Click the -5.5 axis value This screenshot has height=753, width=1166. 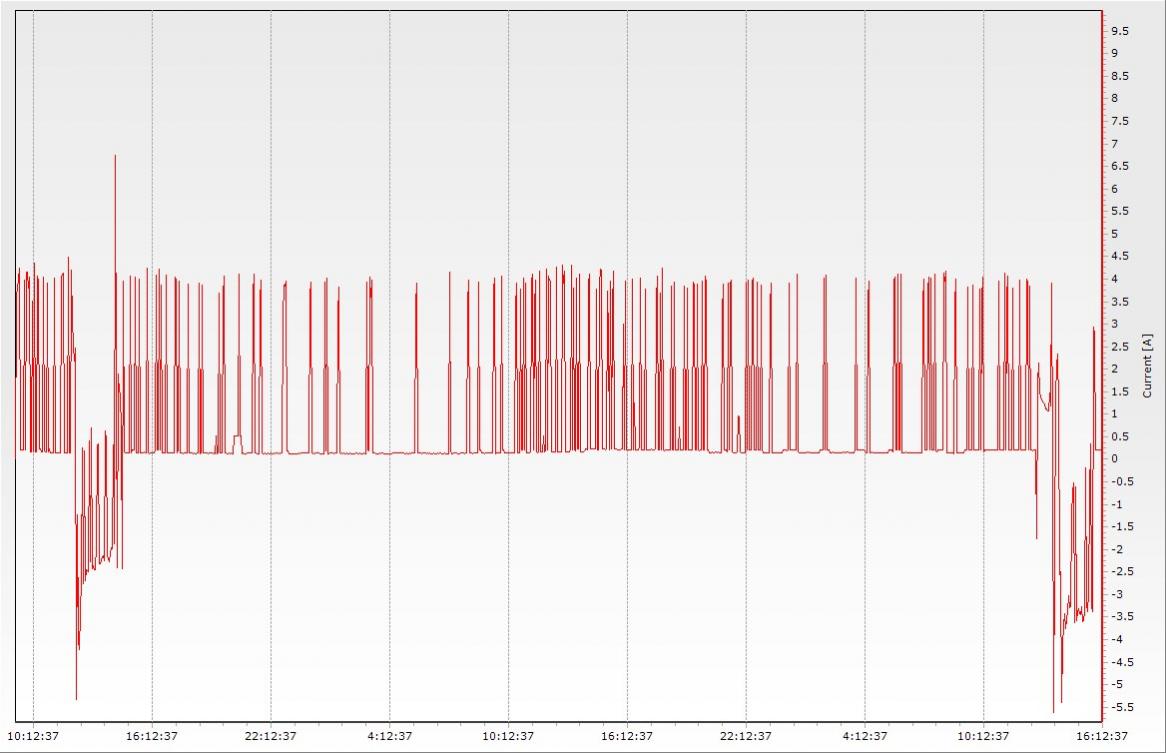coord(1122,707)
